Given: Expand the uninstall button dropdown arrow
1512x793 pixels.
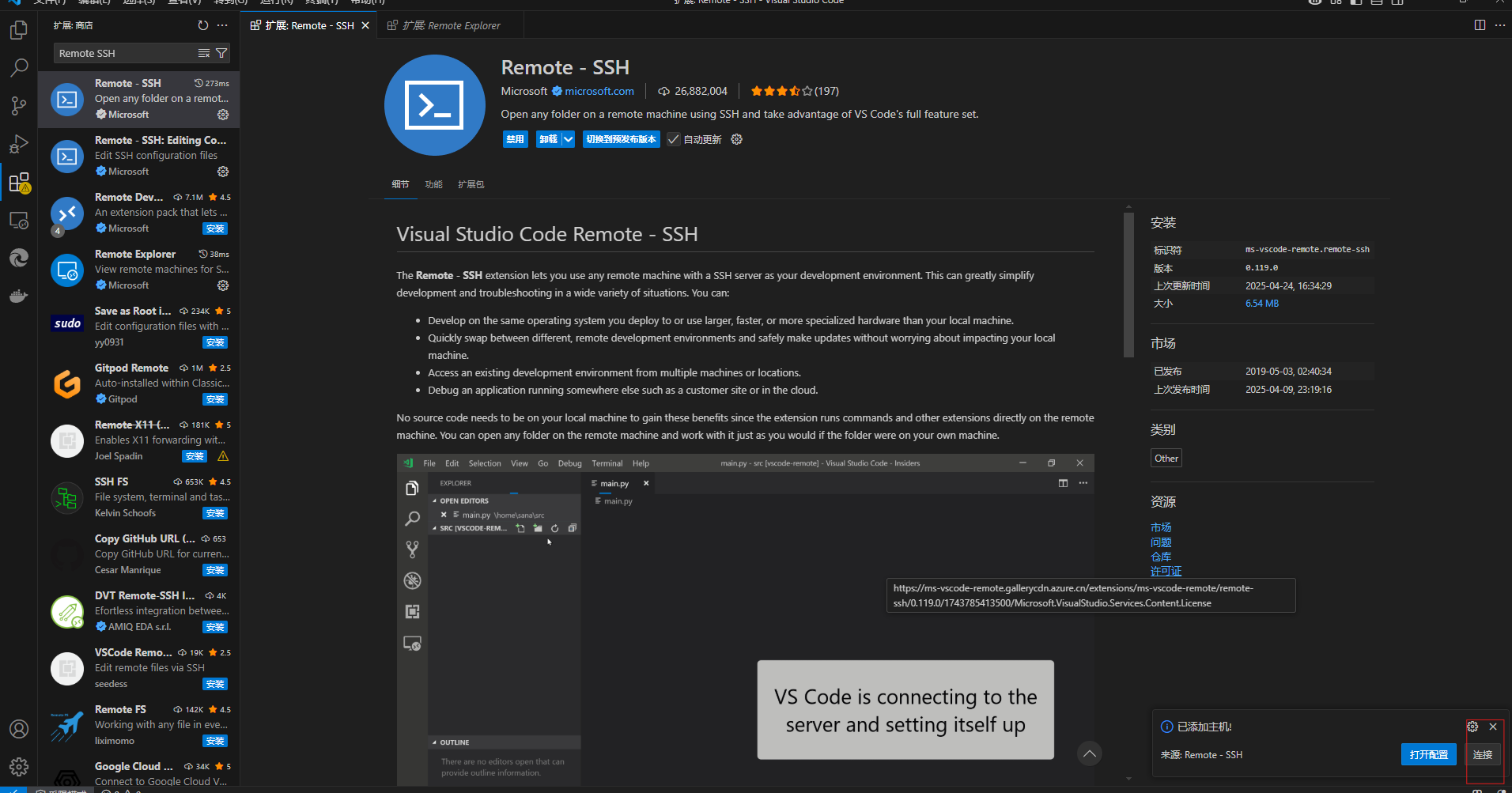Looking at the screenshot, I should pyautogui.click(x=568, y=139).
